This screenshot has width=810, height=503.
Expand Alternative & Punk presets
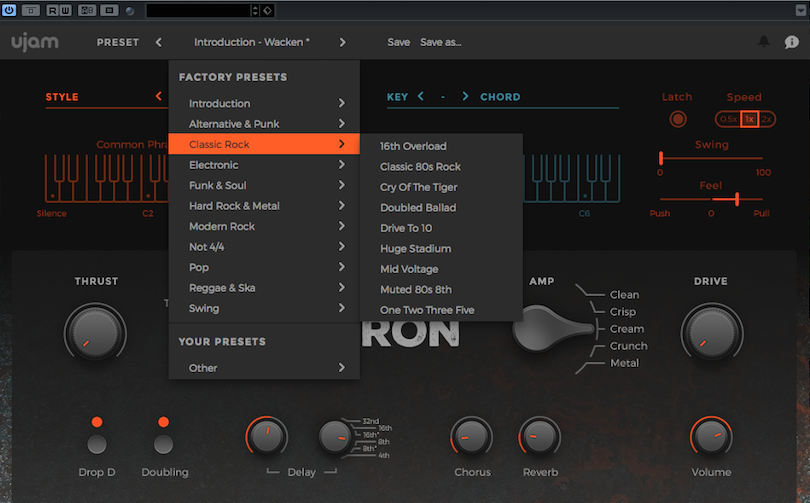264,124
